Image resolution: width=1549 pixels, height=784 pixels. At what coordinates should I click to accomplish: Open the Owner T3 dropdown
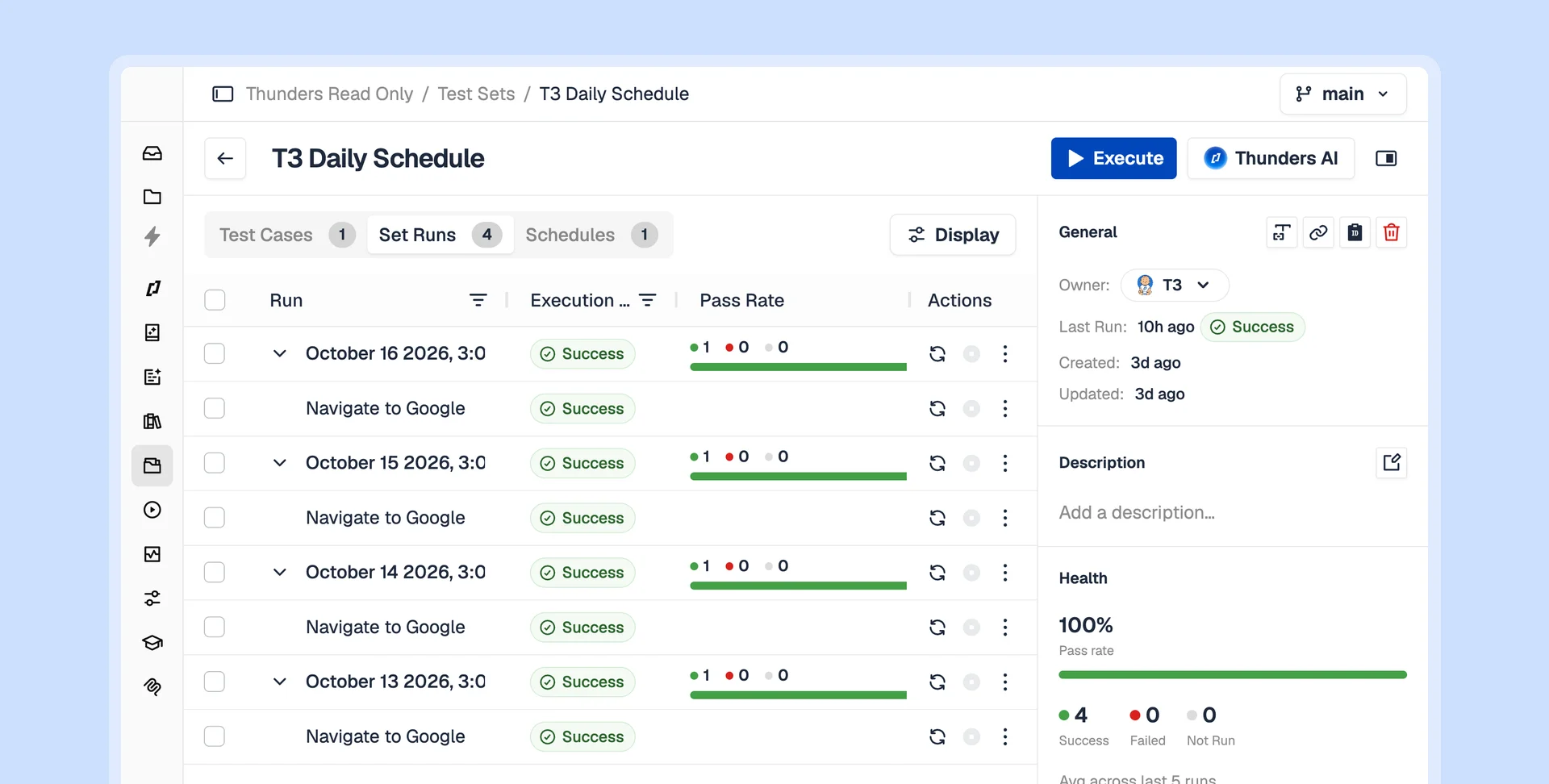[x=1175, y=285]
